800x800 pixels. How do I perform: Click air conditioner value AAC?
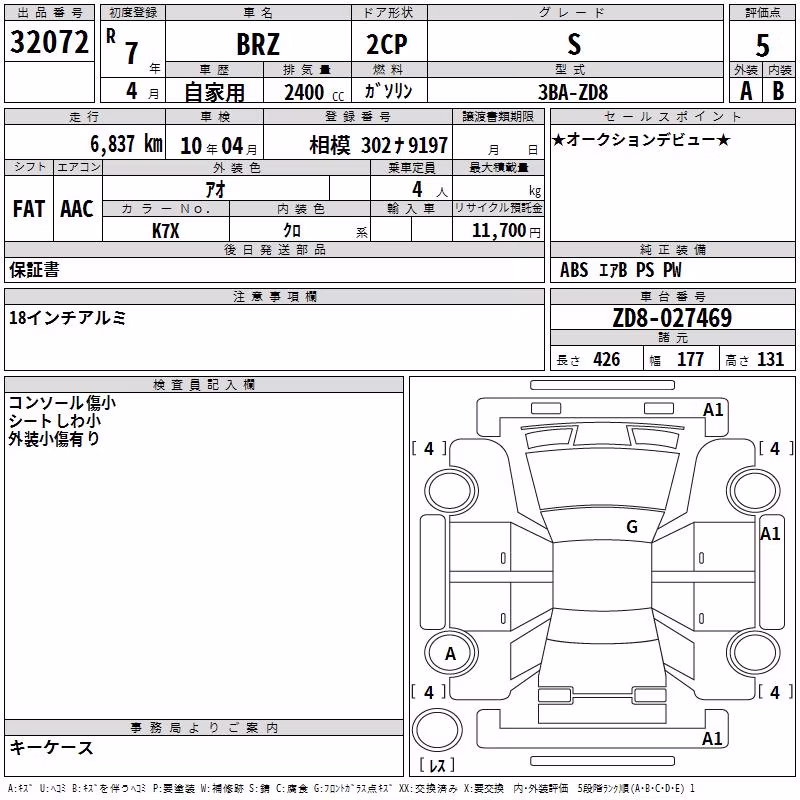pos(77,209)
